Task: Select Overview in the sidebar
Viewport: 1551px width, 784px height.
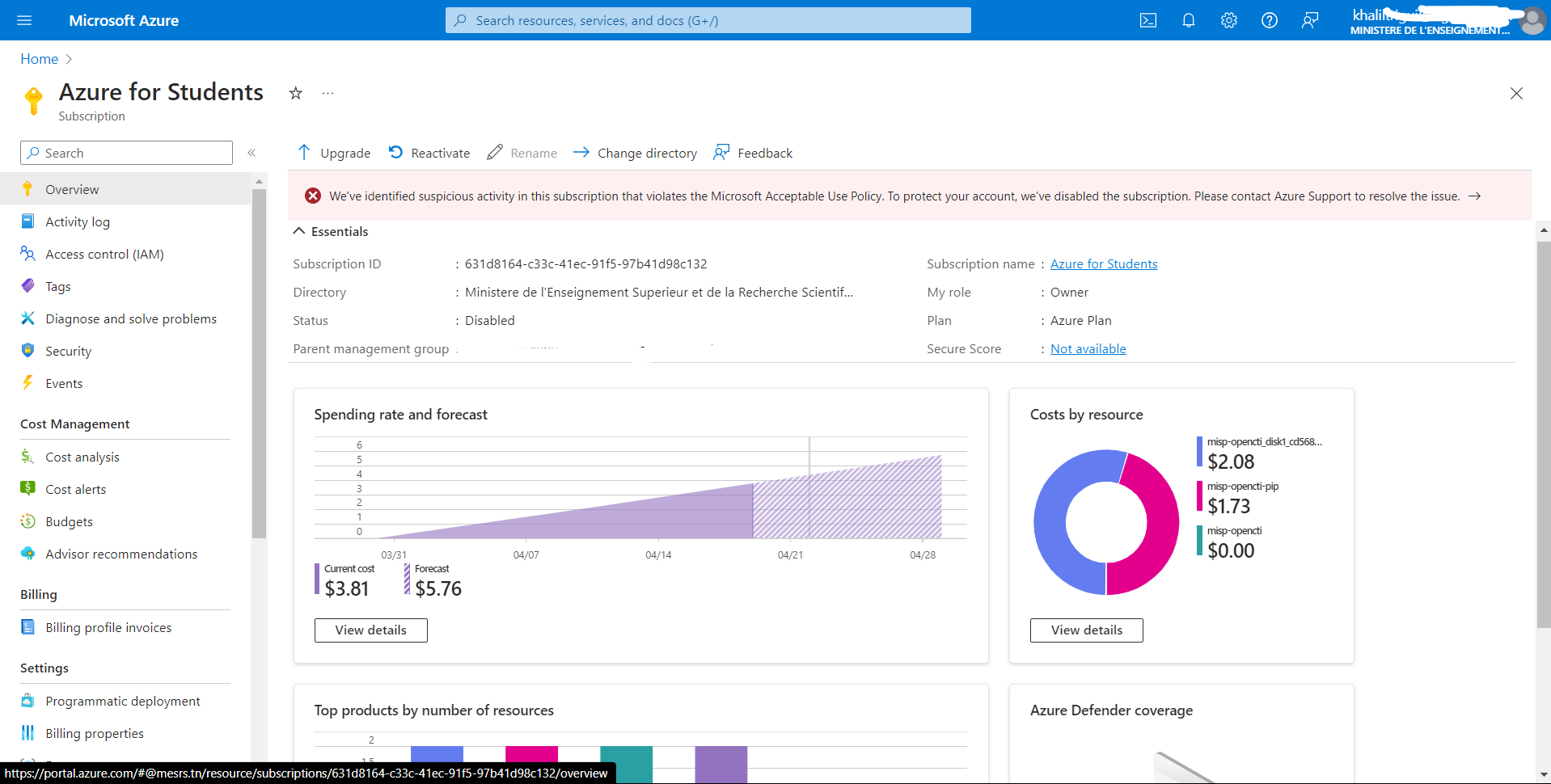Action: point(125,189)
